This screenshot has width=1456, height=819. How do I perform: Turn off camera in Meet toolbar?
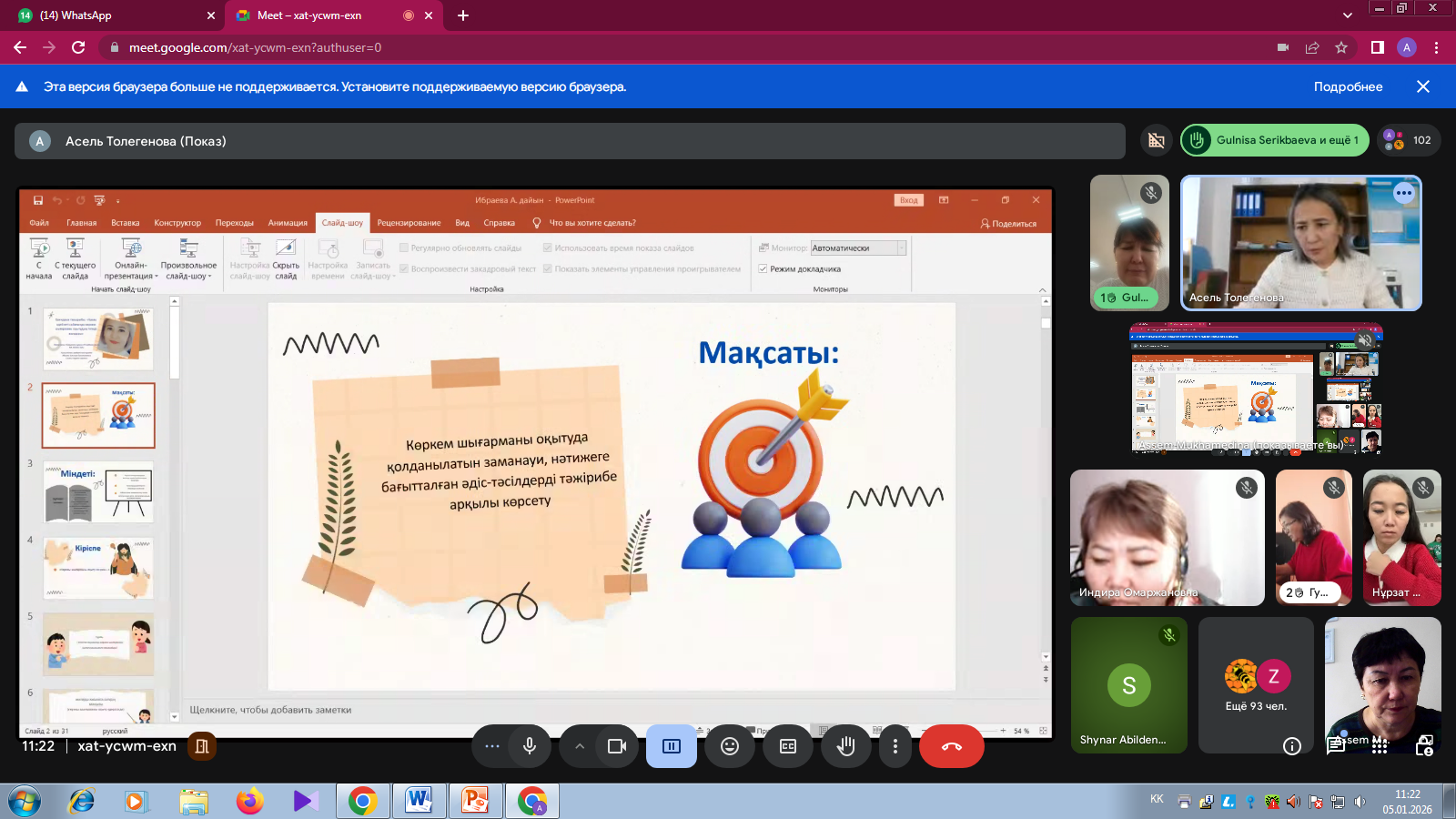click(617, 746)
